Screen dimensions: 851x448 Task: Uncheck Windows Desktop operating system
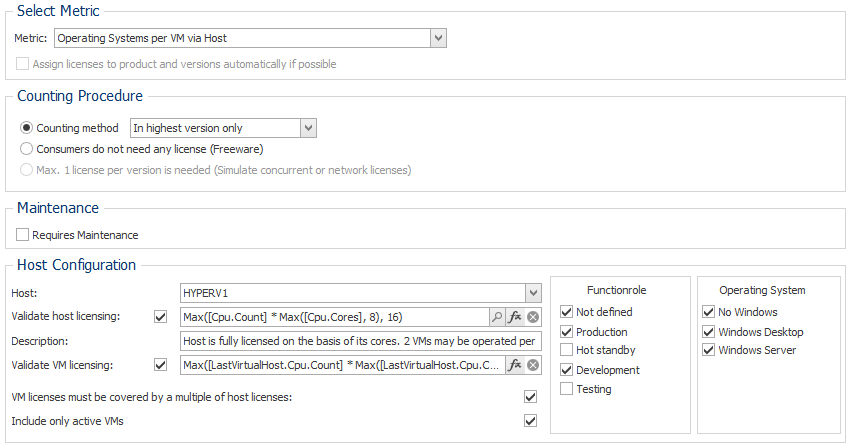(708, 332)
